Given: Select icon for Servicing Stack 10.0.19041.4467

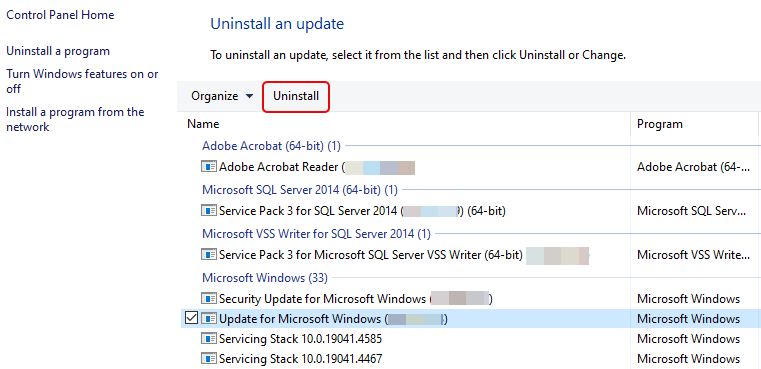Looking at the screenshot, I should (209, 359).
